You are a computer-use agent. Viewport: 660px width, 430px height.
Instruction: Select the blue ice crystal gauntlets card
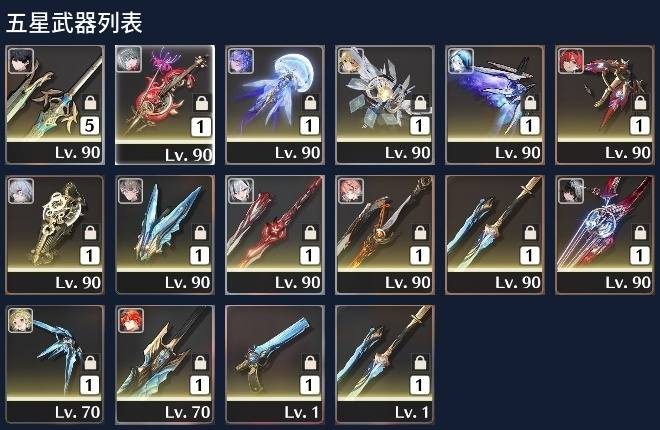165,235
